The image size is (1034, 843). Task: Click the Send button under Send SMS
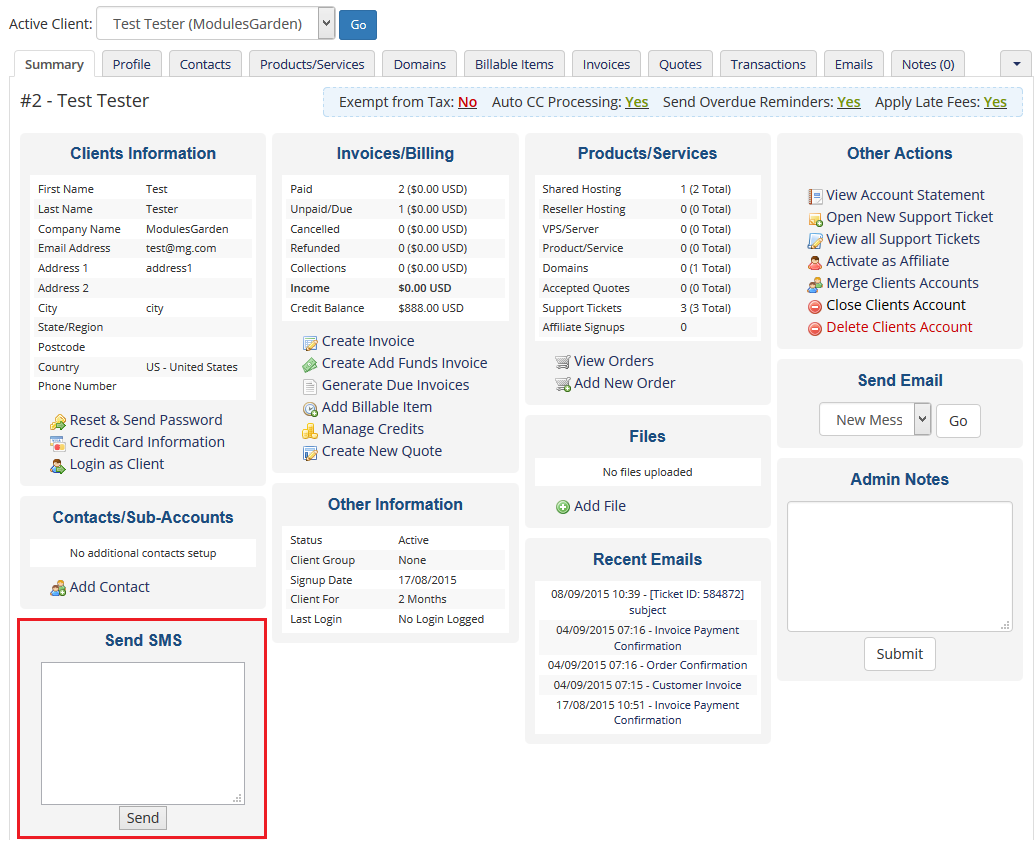click(x=142, y=818)
